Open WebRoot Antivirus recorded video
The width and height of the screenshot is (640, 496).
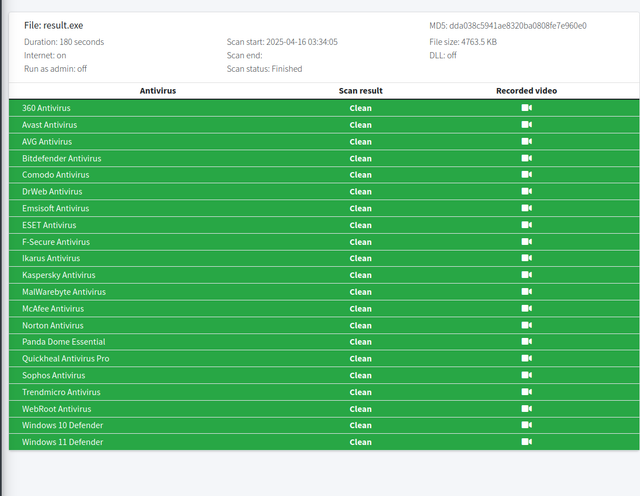[527, 408]
